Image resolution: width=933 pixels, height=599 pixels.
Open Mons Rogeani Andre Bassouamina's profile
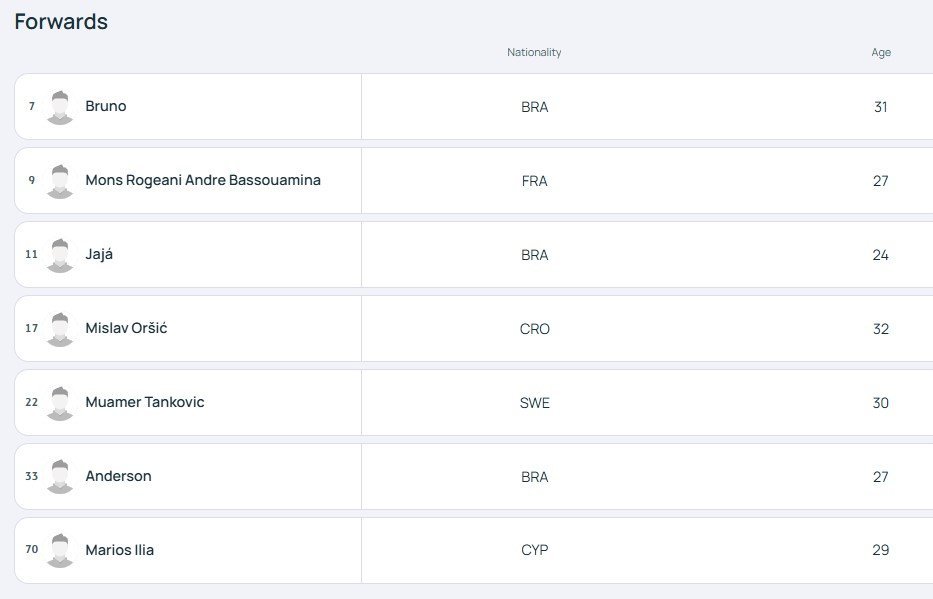203,180
